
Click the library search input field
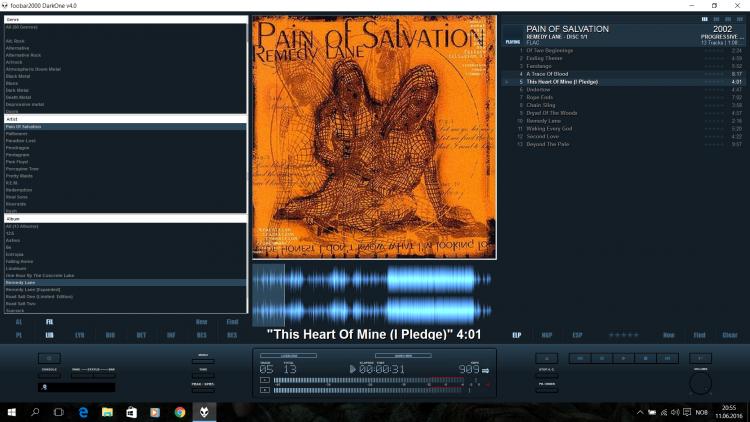point(77,387)
